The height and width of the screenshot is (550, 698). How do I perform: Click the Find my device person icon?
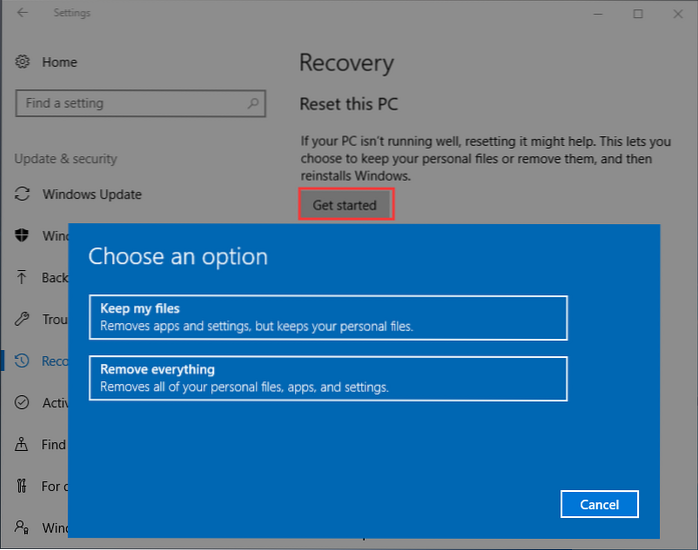click(x=23, y=444)
